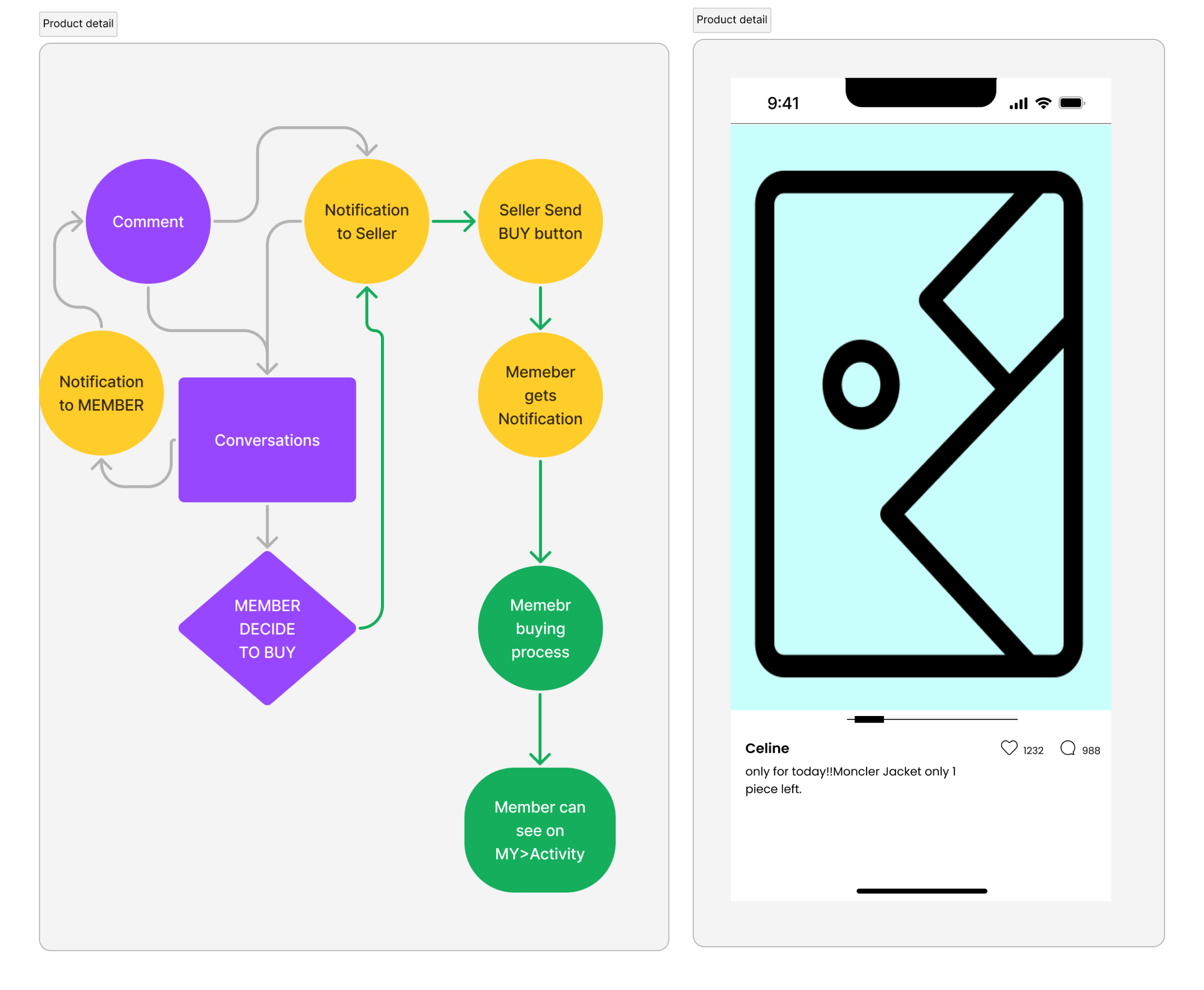Click the Notification to Seller node
The width and height of the screenshot is (1204, 990).
point(367,222)
